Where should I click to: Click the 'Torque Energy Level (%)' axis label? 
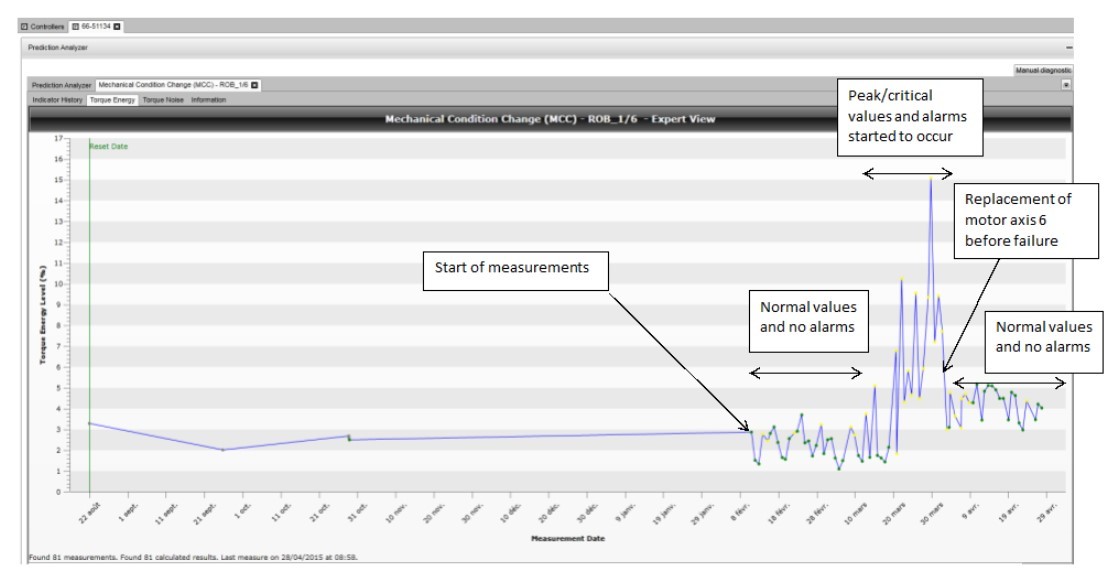(x=43, y=316)
